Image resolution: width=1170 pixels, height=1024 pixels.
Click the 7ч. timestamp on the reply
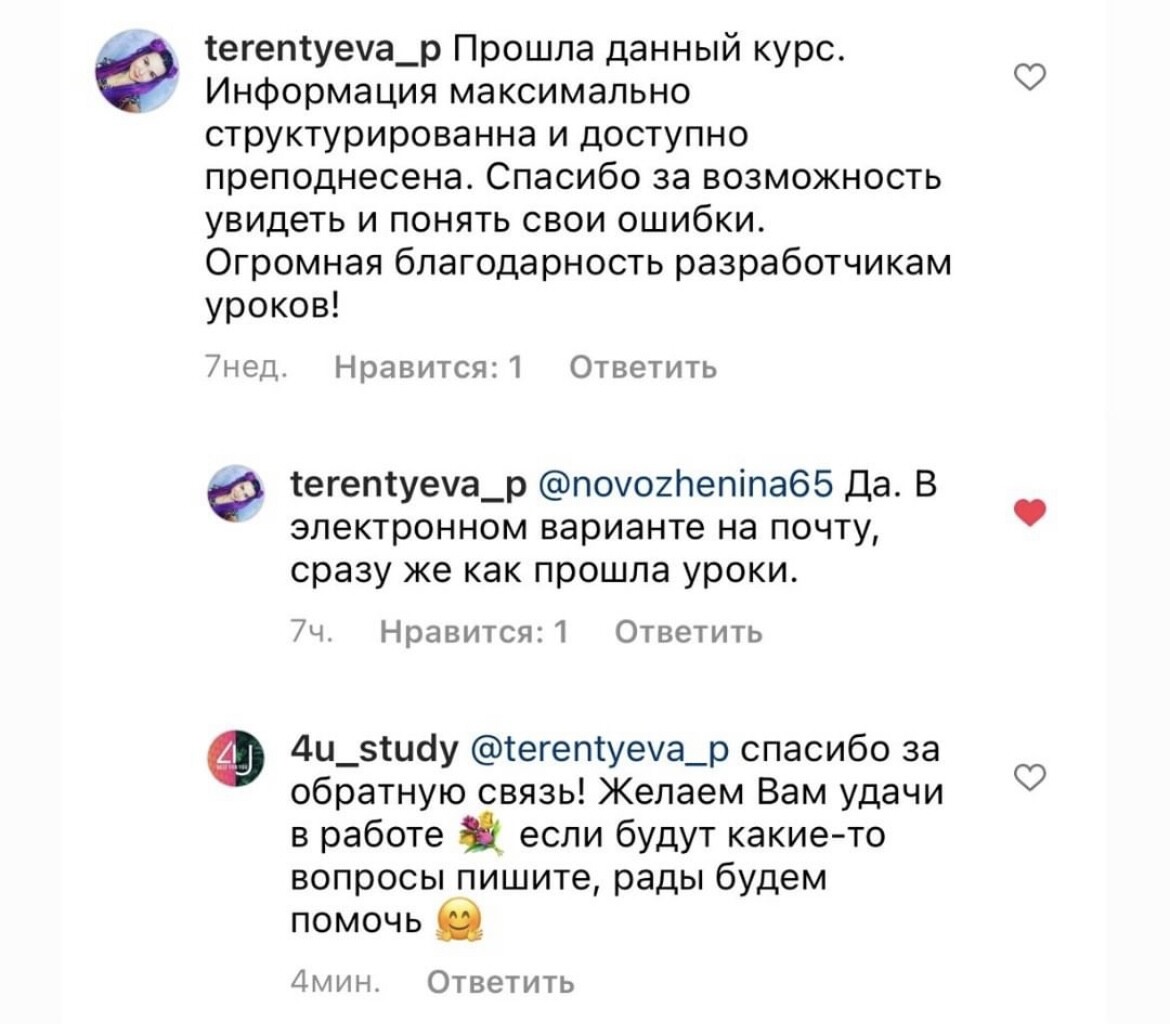coord(309,632)
